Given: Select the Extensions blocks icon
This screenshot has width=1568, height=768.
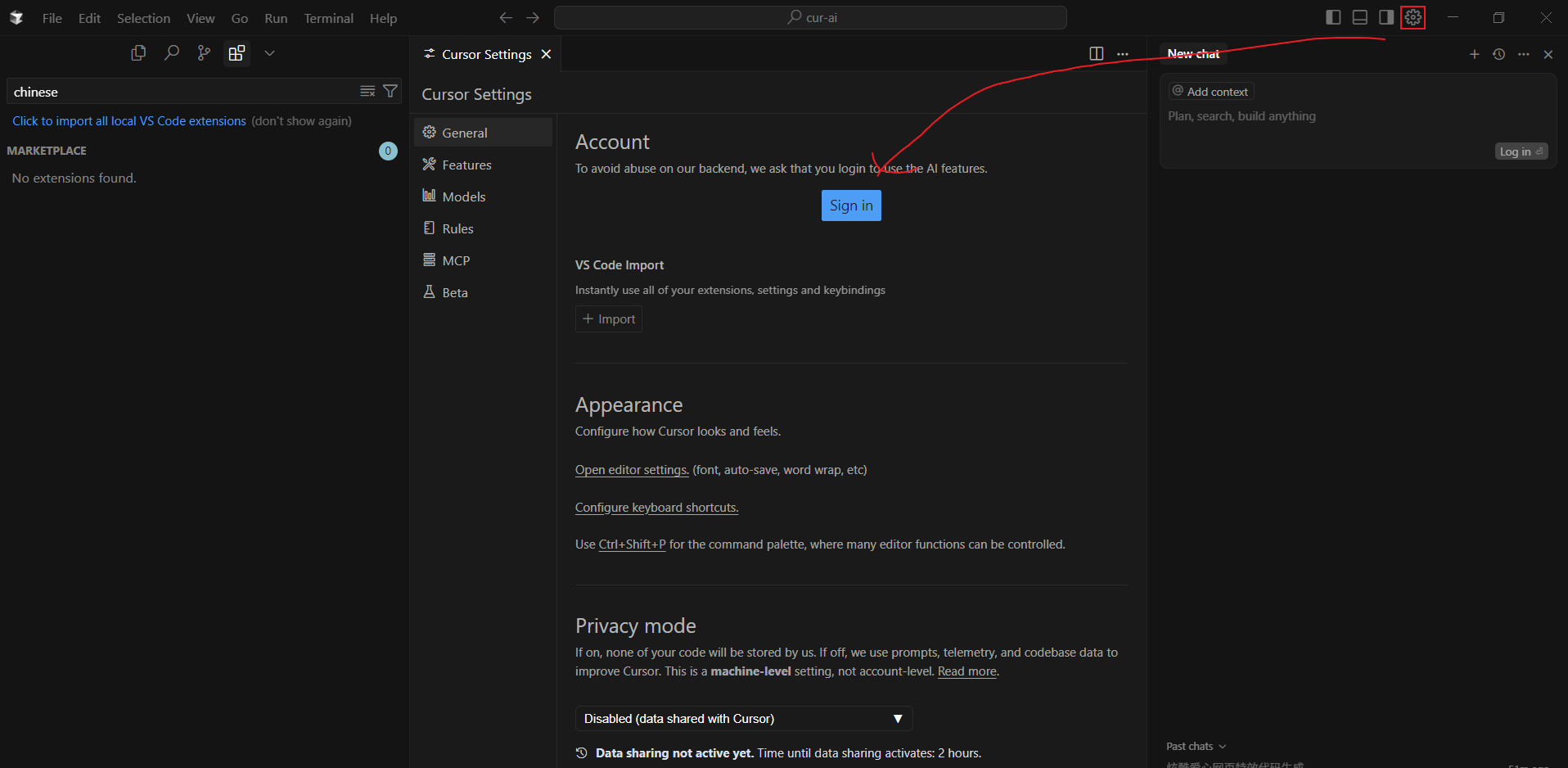Looking at the screenshot, I should (237, 53).
